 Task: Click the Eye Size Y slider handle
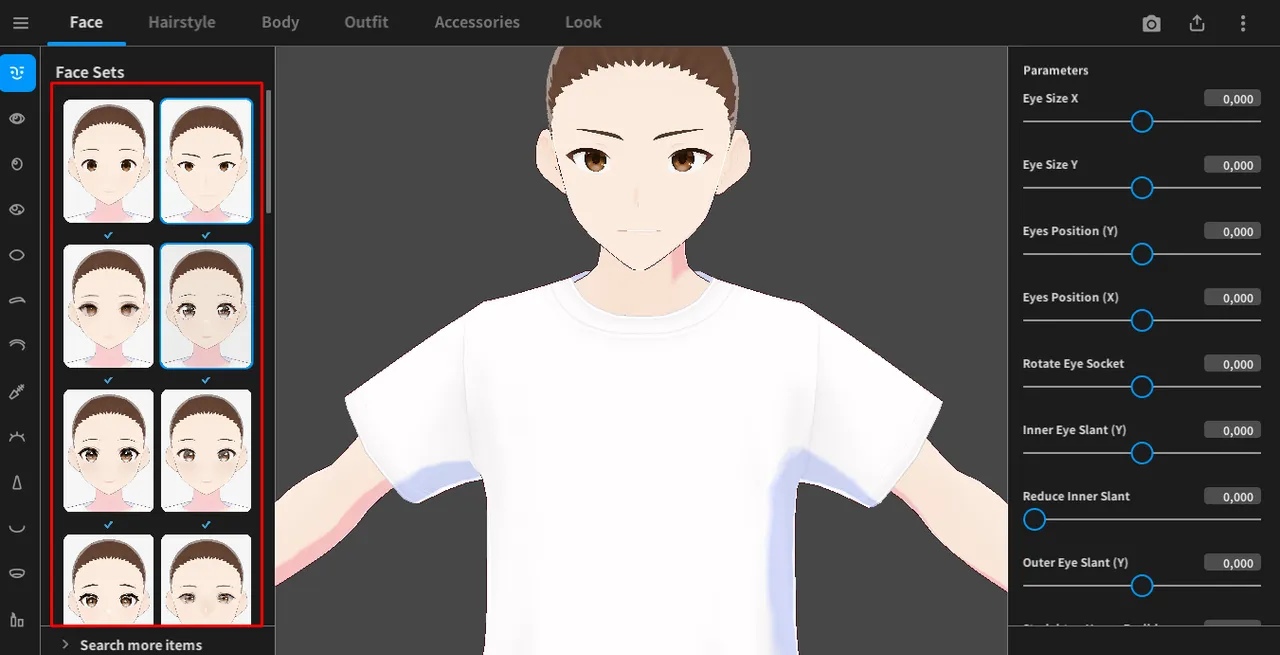1142,188
